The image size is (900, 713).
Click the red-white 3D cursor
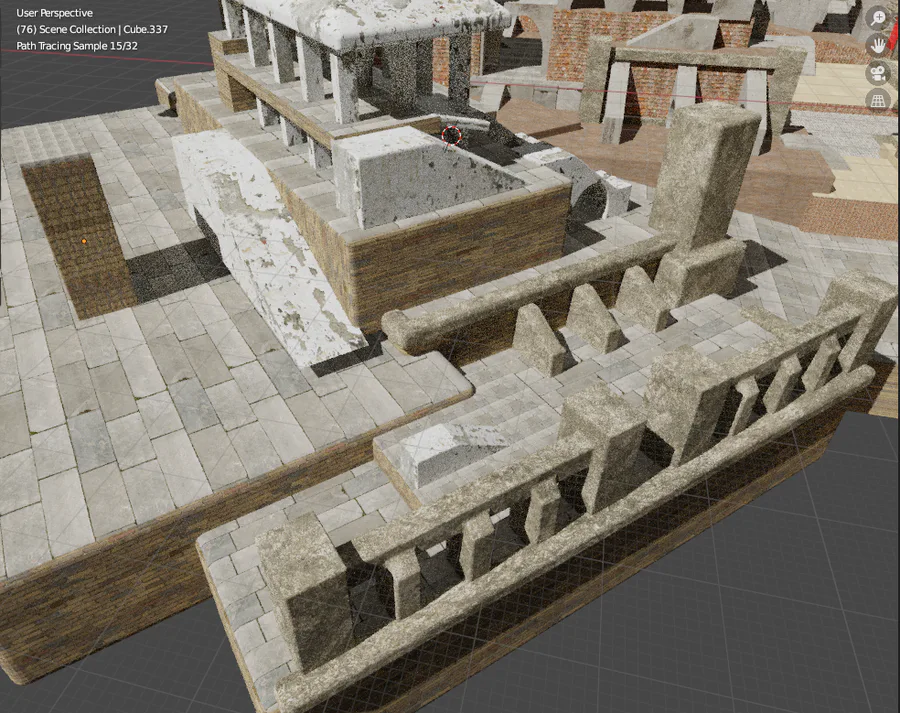[x=452, y=135]
